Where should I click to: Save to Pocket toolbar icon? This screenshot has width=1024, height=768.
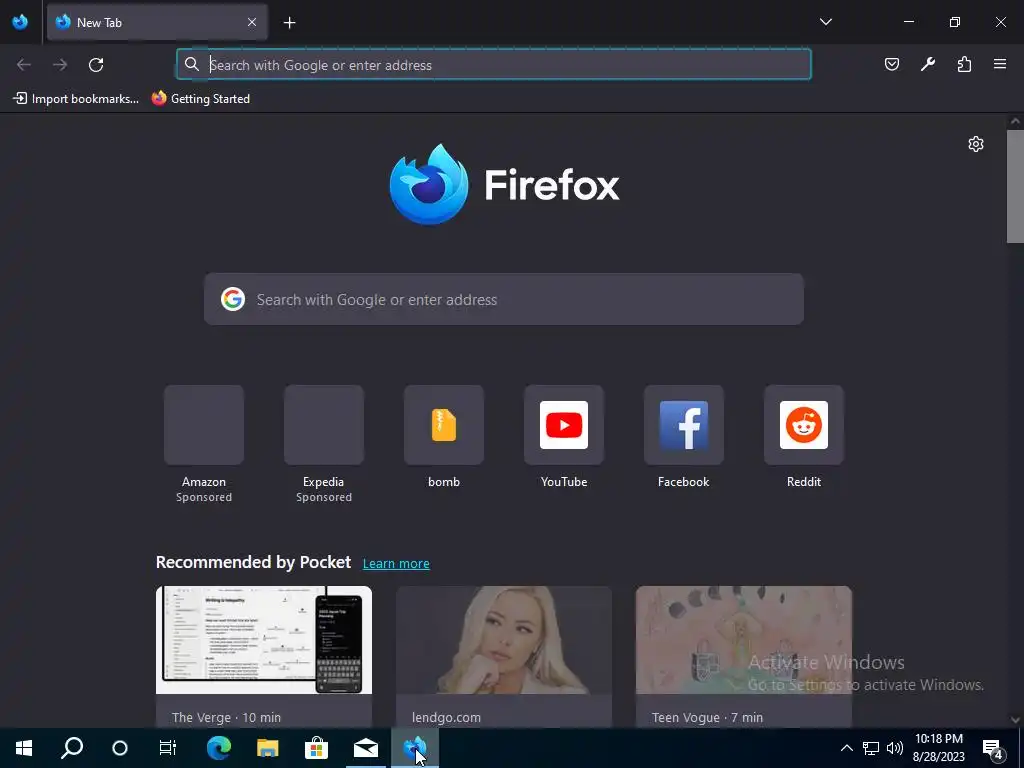pos(891,64)
